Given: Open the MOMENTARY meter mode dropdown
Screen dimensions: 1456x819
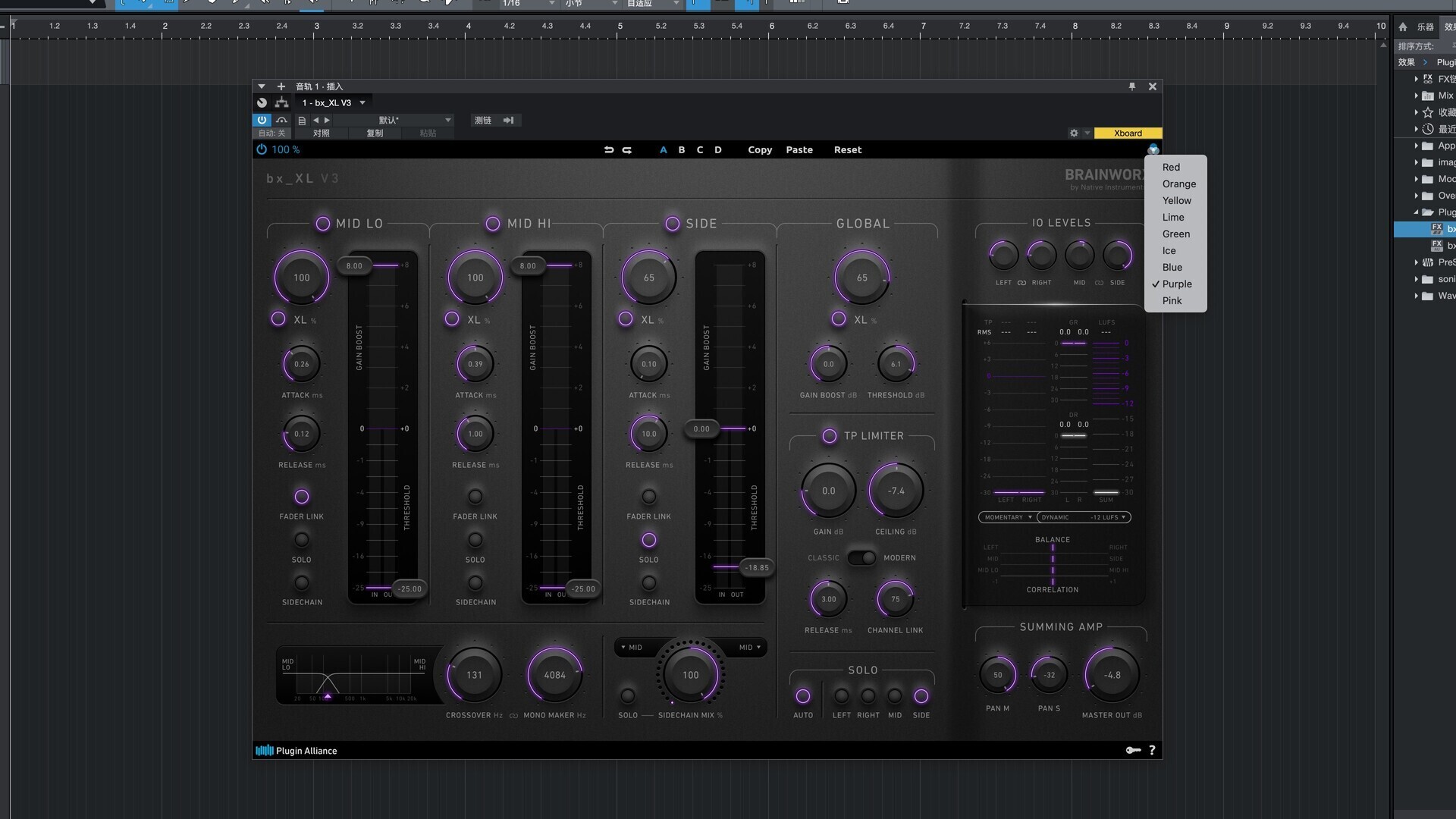Looking at the screenshot, I should [x=1008, y=517].
